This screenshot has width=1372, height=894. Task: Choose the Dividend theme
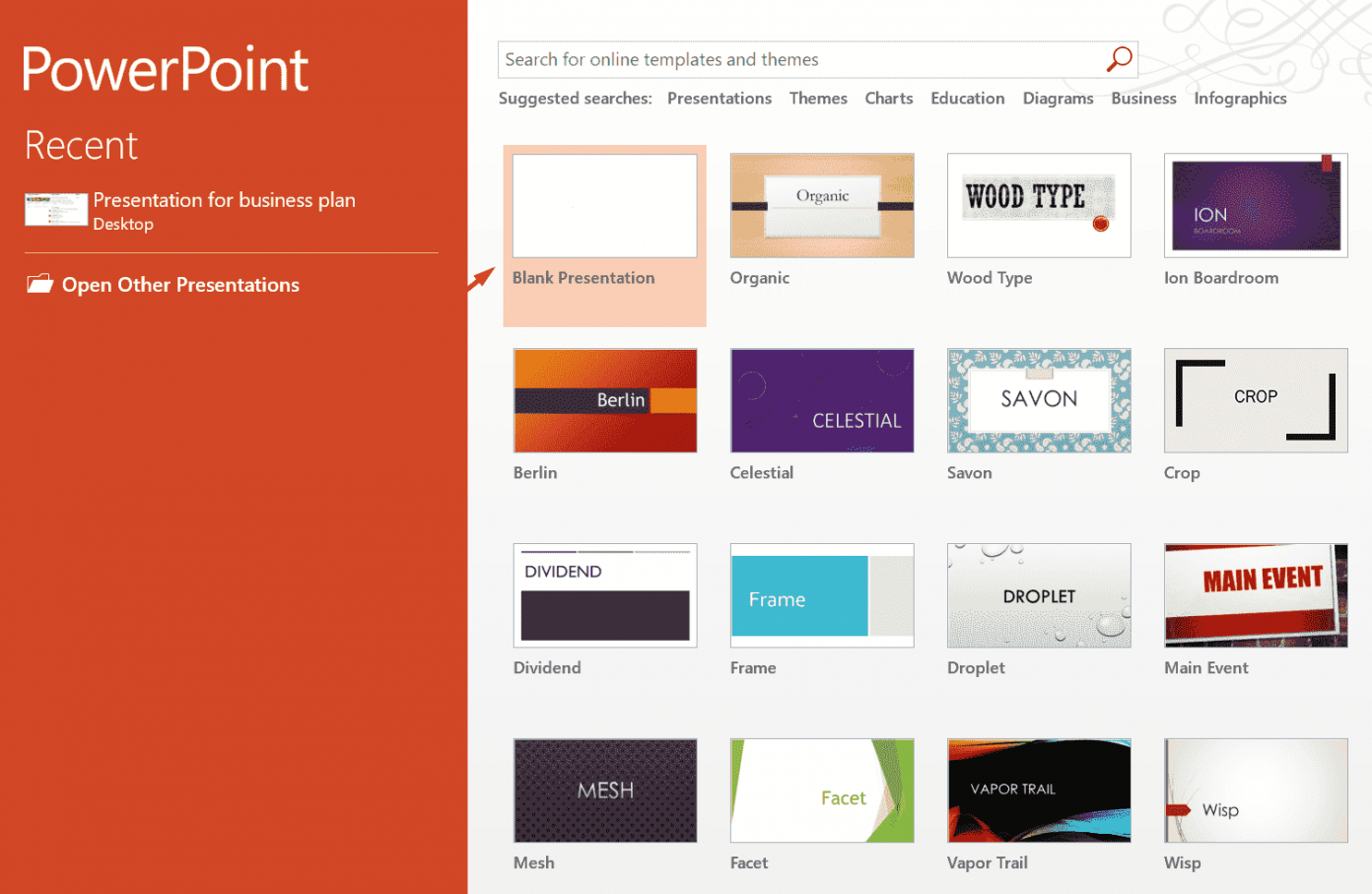click(x=604, y=595)
